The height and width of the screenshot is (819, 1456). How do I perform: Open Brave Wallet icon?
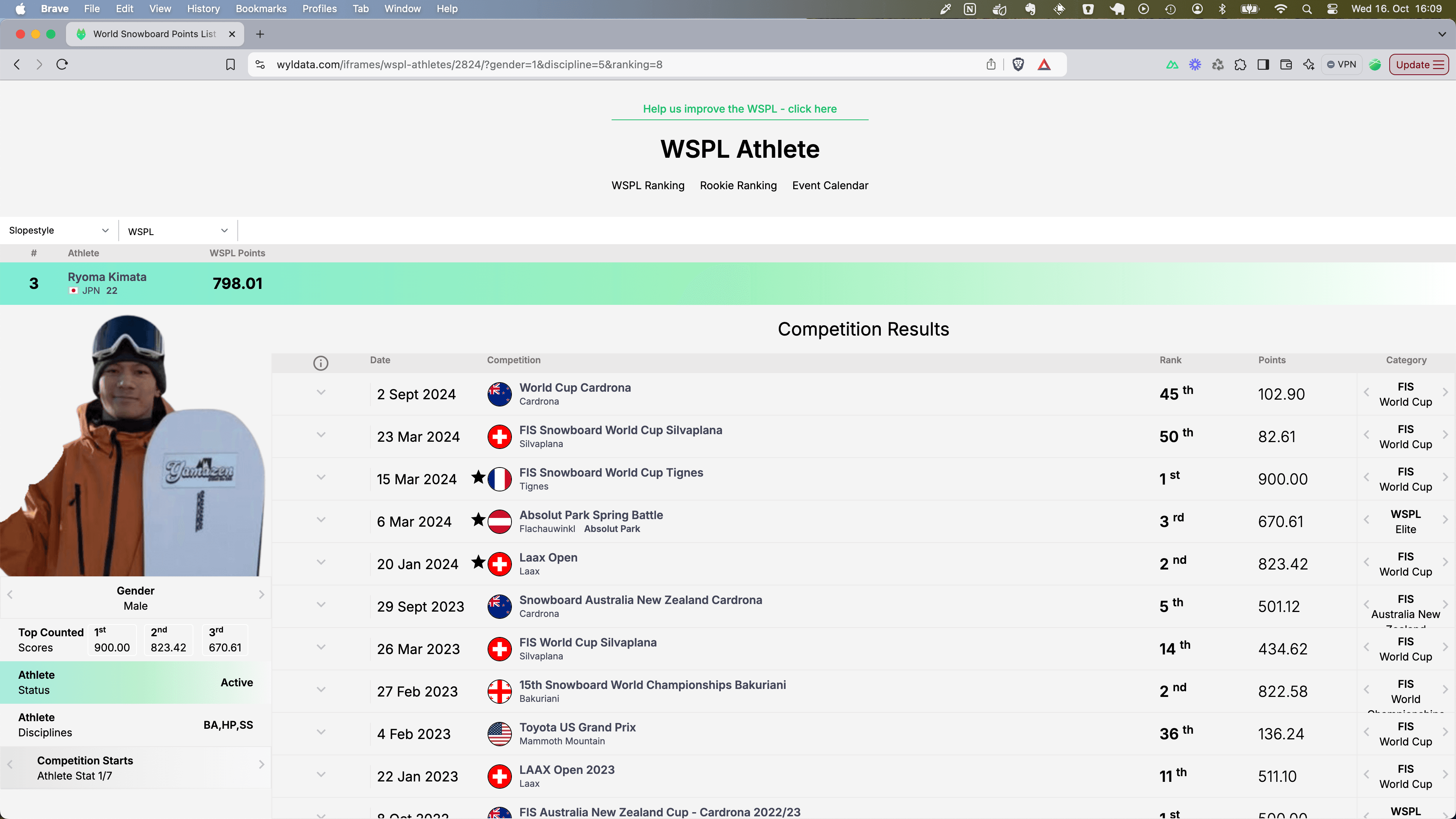[x=1285, y=64]
